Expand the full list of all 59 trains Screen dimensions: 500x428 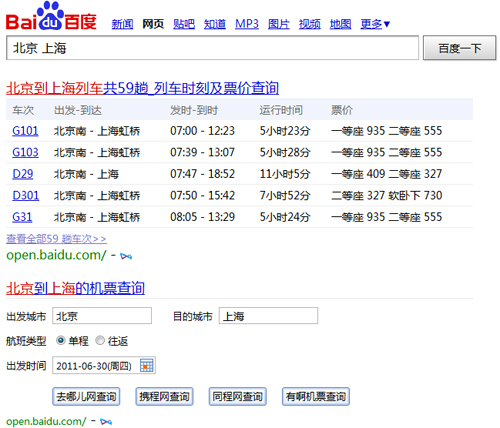tap(56, 239)
